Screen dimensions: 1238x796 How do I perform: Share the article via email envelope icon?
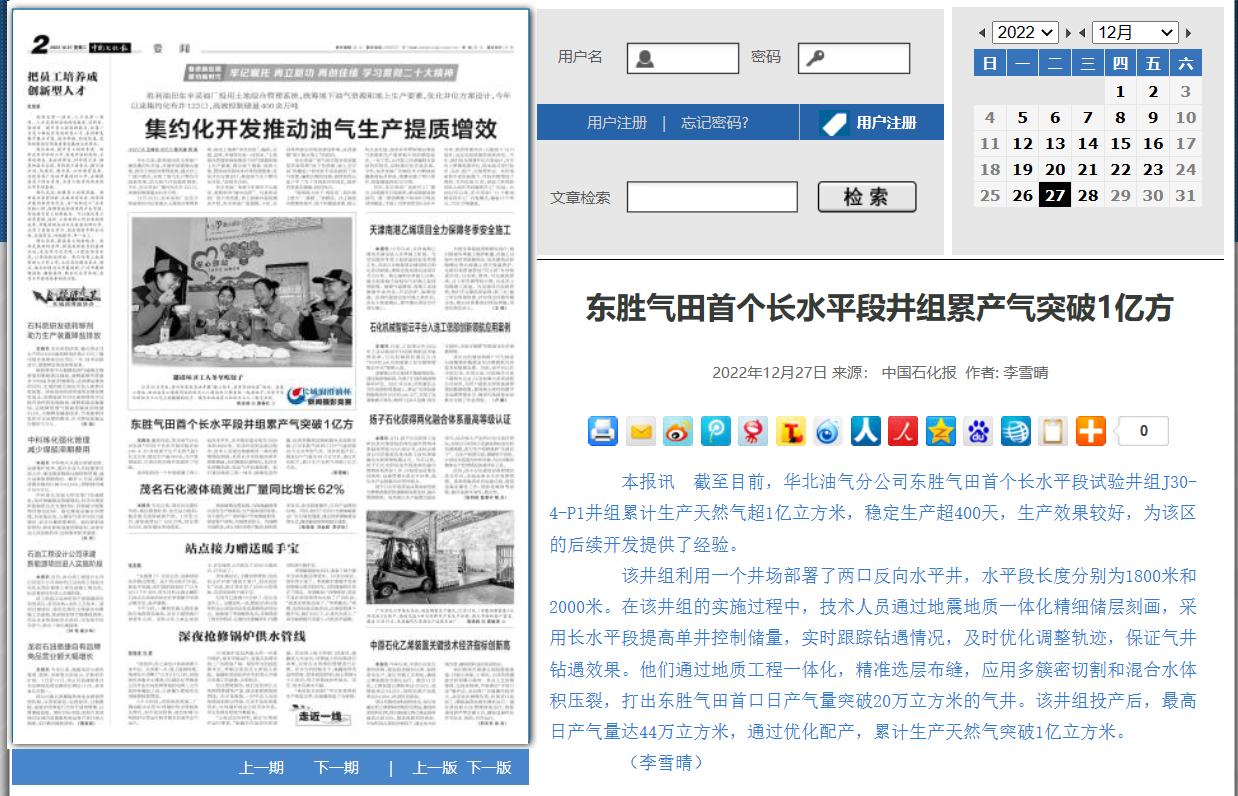(x=641, y=431)
